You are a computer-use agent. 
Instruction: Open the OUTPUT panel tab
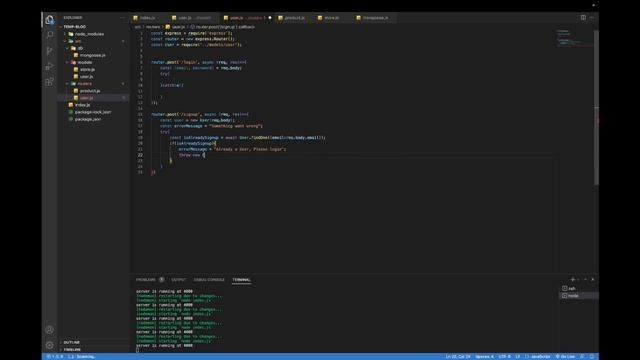pyautogui.click(x=178, y=280)
